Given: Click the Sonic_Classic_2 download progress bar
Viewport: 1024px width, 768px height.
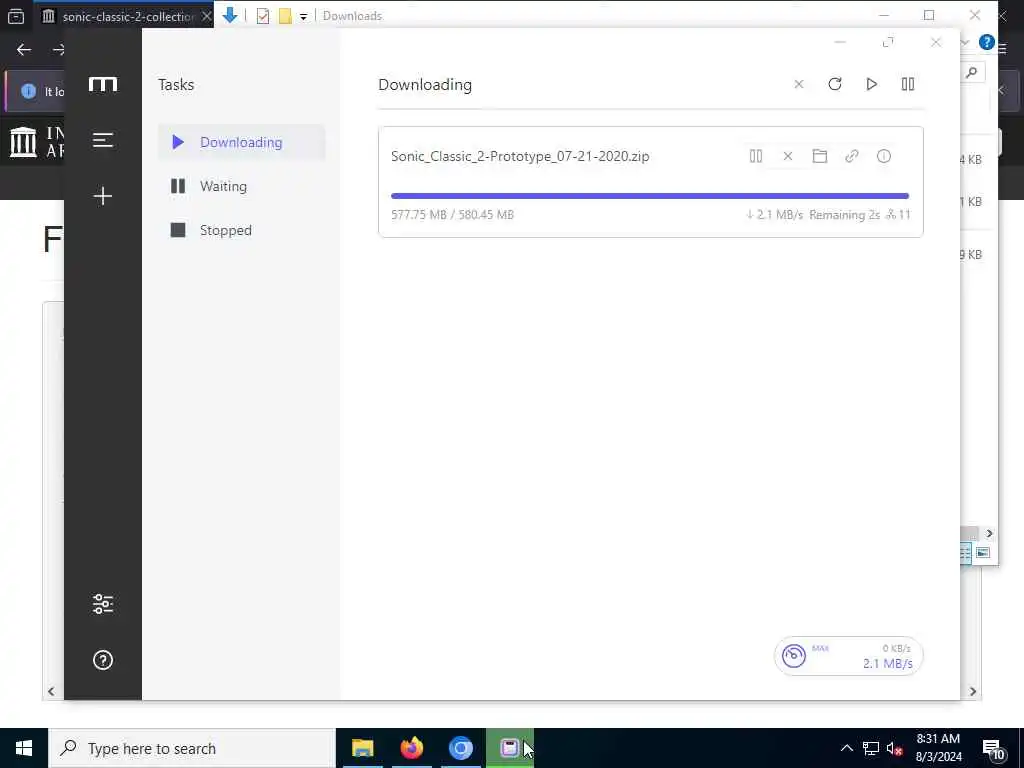Looking at the screenshot, I should [650, 196].
